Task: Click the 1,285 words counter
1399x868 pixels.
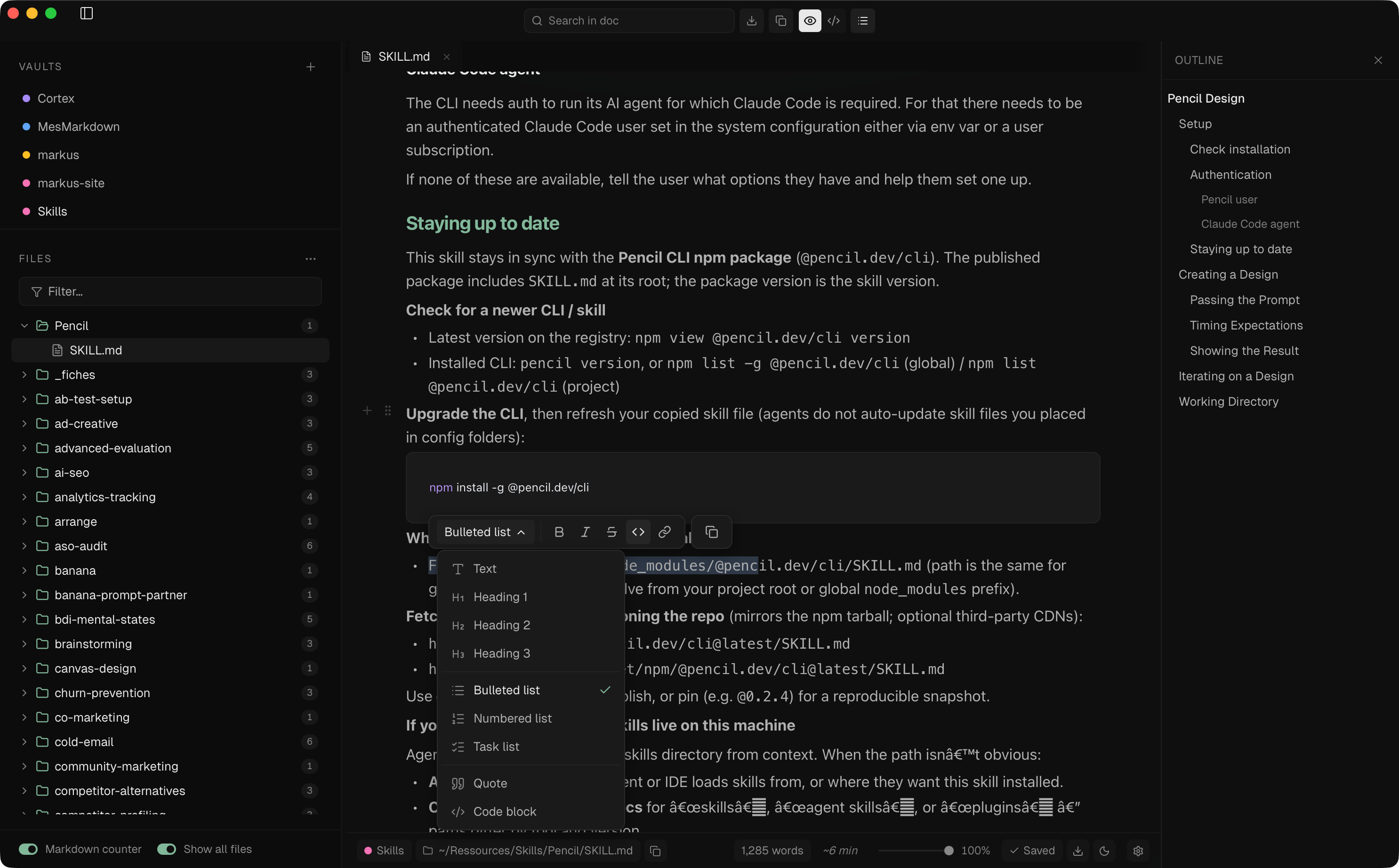Action: (x=772, y=851)
